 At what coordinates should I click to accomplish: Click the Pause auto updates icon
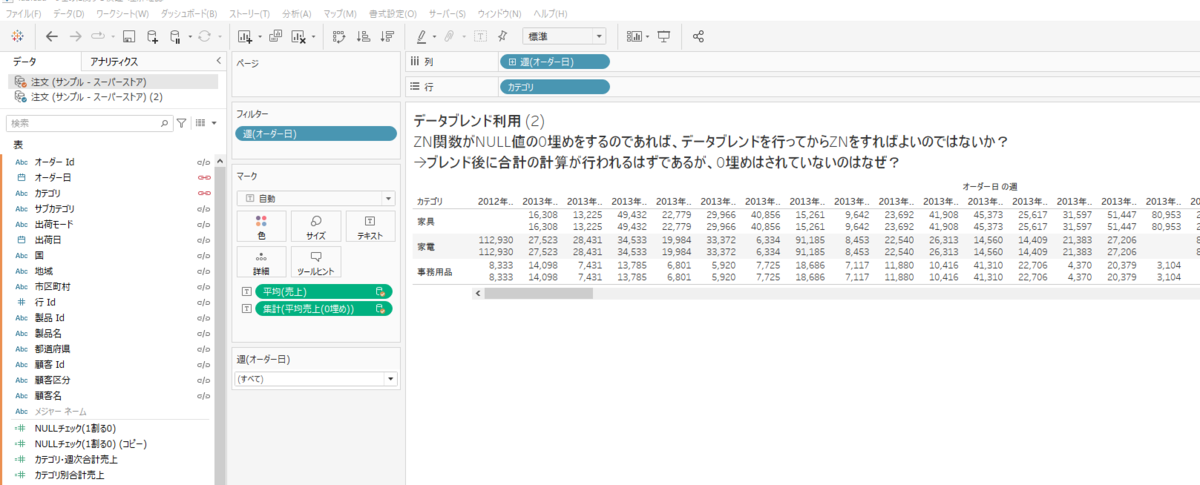[x=174, y=36]
